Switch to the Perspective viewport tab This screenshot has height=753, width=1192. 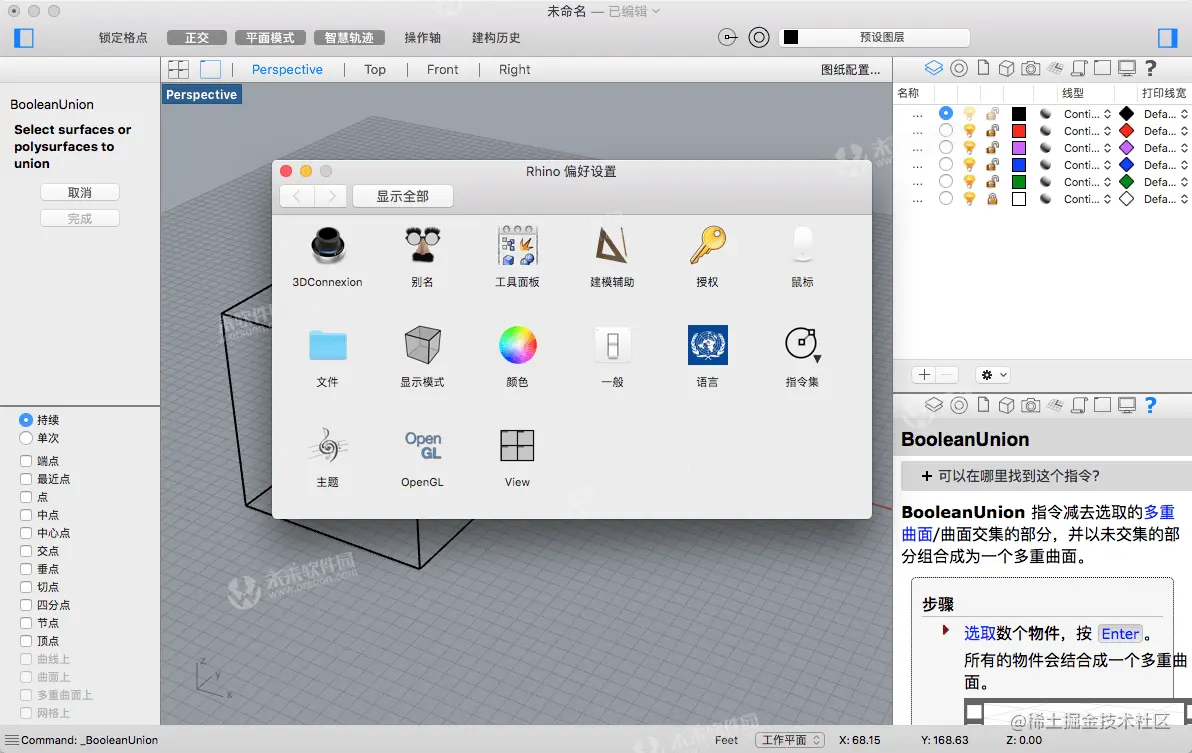(287, 69)
